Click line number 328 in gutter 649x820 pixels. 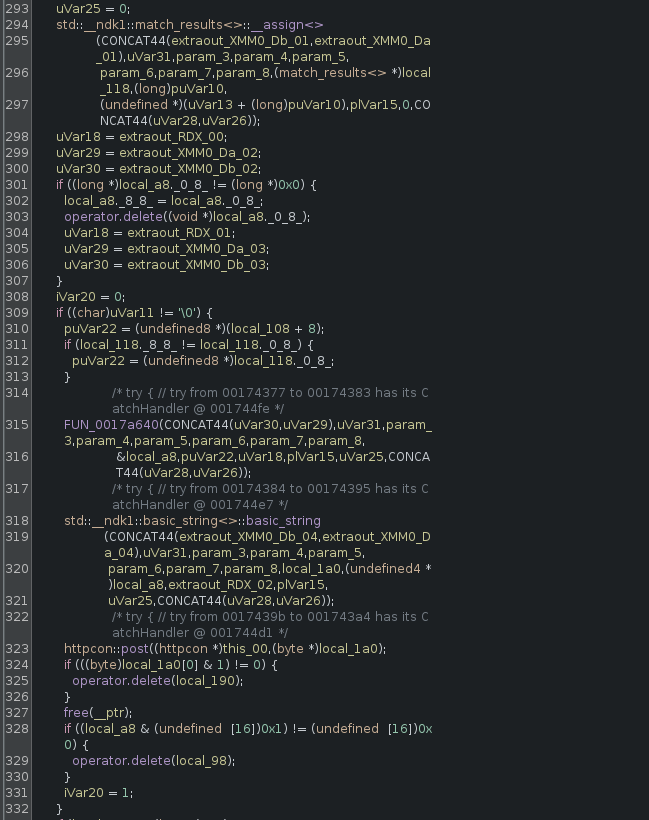(17, 729)
